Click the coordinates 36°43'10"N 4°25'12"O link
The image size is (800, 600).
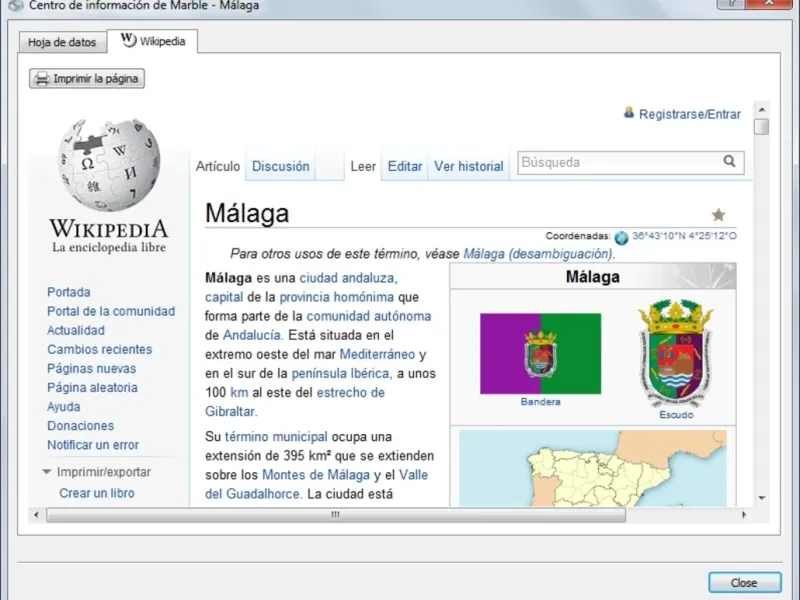point(684,236)
